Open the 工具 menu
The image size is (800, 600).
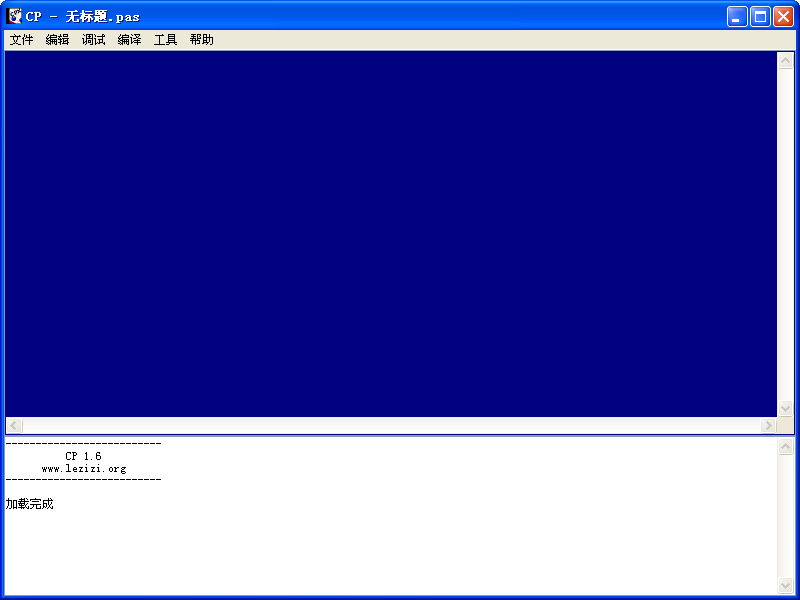[x=166, y=40]
